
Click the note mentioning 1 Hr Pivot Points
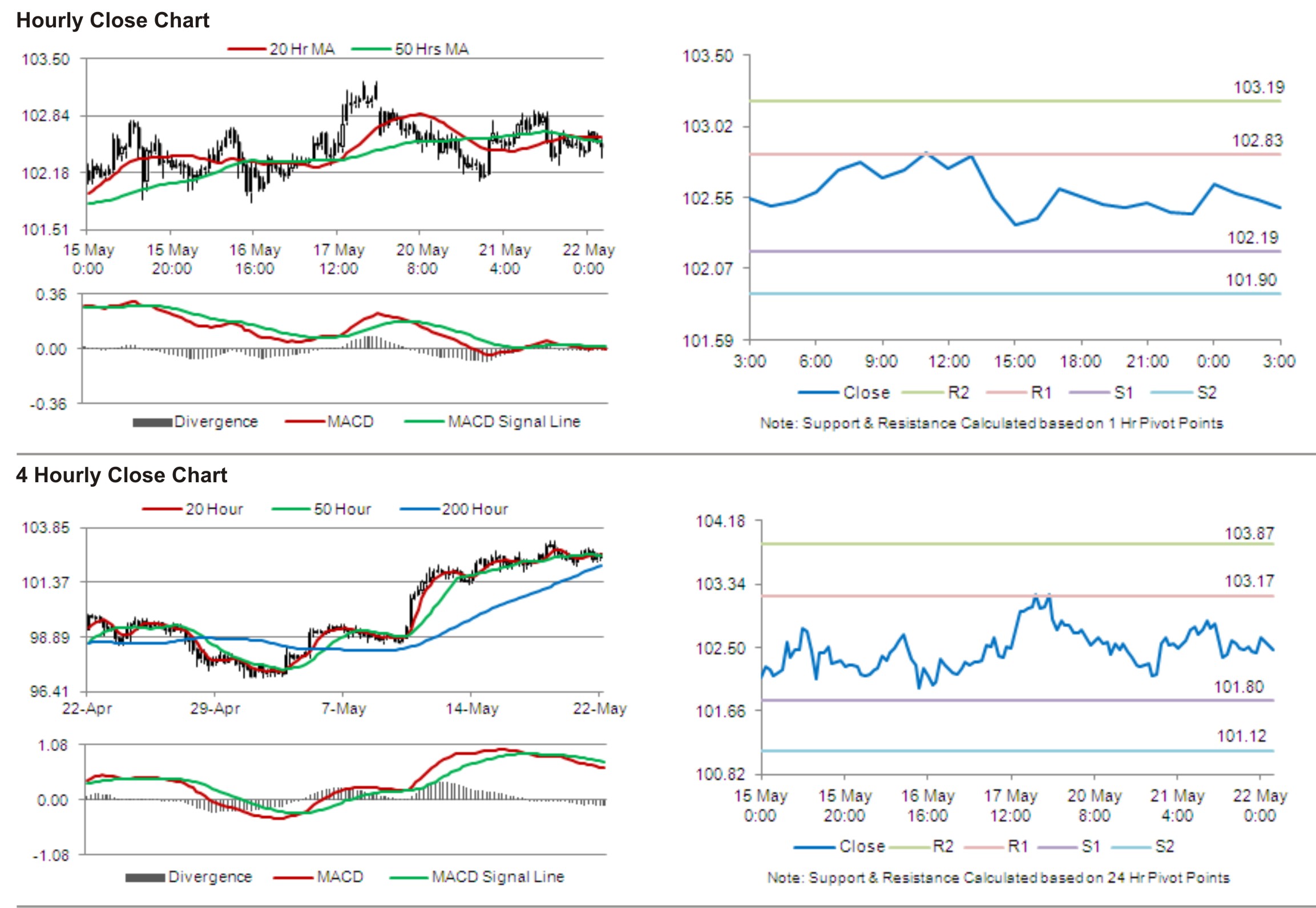[x=991, y=423]
